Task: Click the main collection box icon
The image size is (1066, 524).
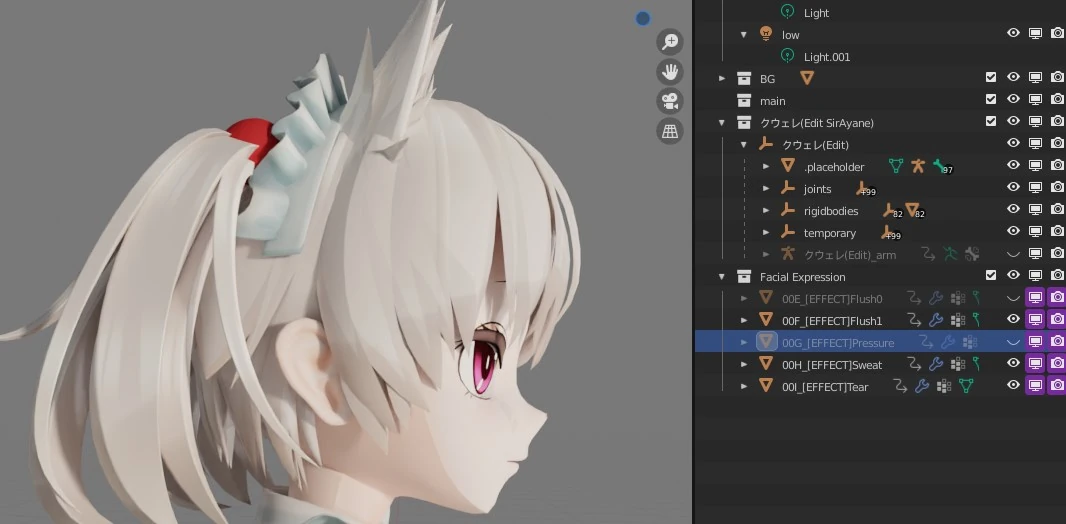Action: tap(744, 101)
